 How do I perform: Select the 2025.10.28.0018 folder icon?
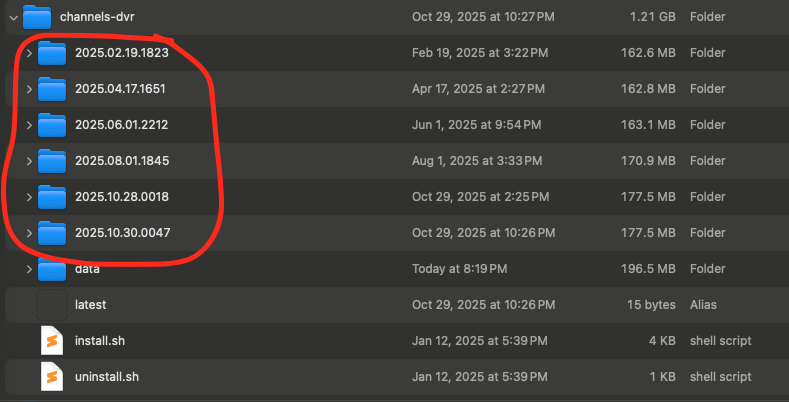click(x=52, y=197)
